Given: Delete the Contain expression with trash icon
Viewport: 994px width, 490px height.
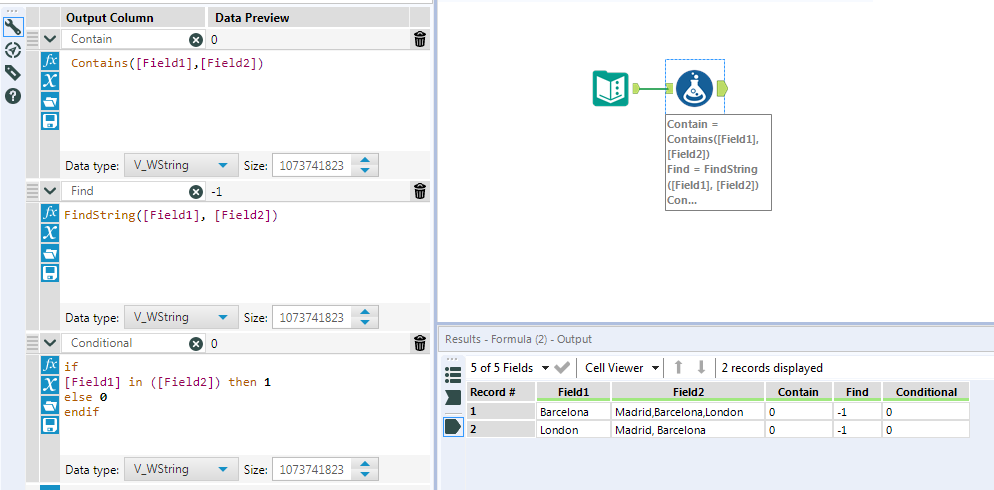Looking at the screenshot, I should 420,39.
